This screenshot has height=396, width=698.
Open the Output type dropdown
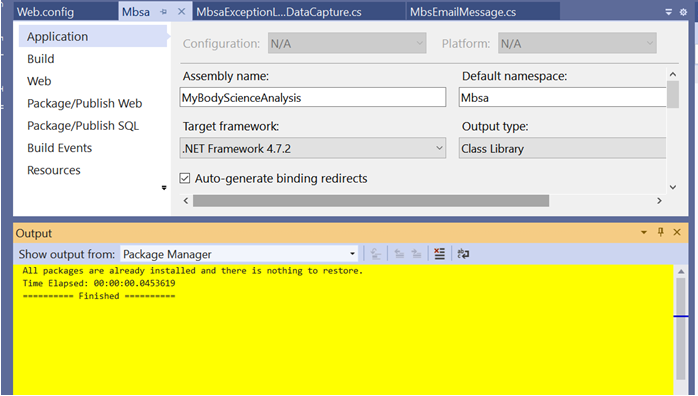(x=563, y=148)
